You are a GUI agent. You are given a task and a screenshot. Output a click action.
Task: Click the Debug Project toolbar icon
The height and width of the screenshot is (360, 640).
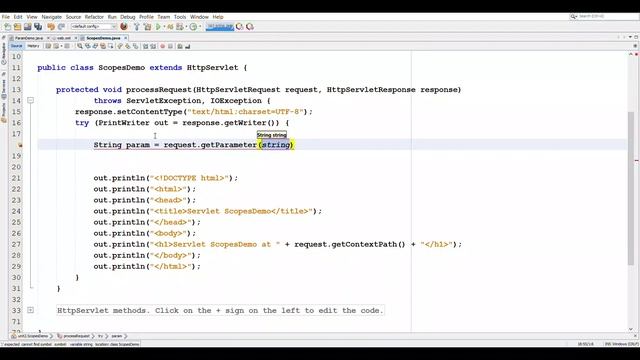coord(170,27)
